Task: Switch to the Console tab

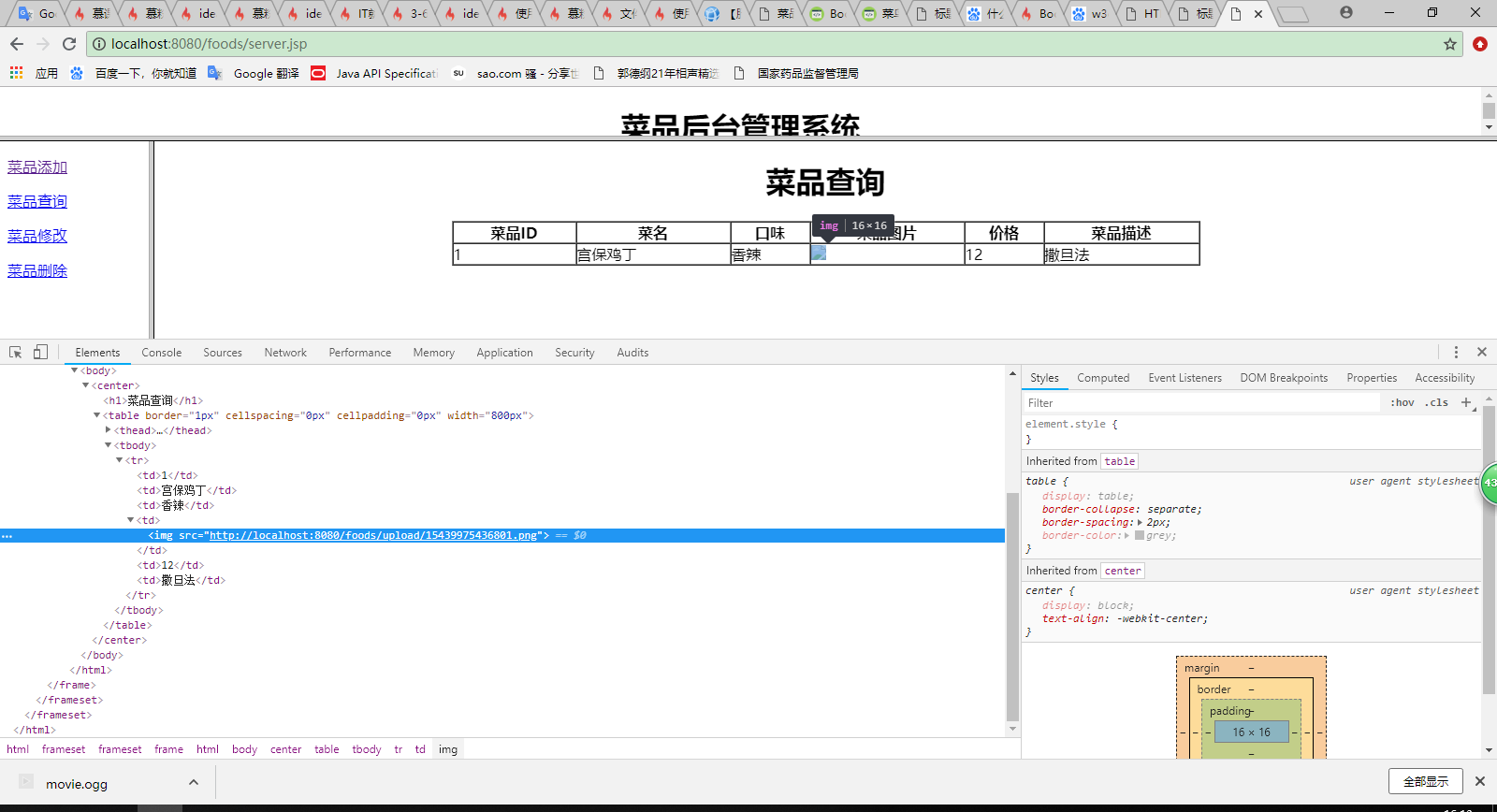Action: [161, 353]
